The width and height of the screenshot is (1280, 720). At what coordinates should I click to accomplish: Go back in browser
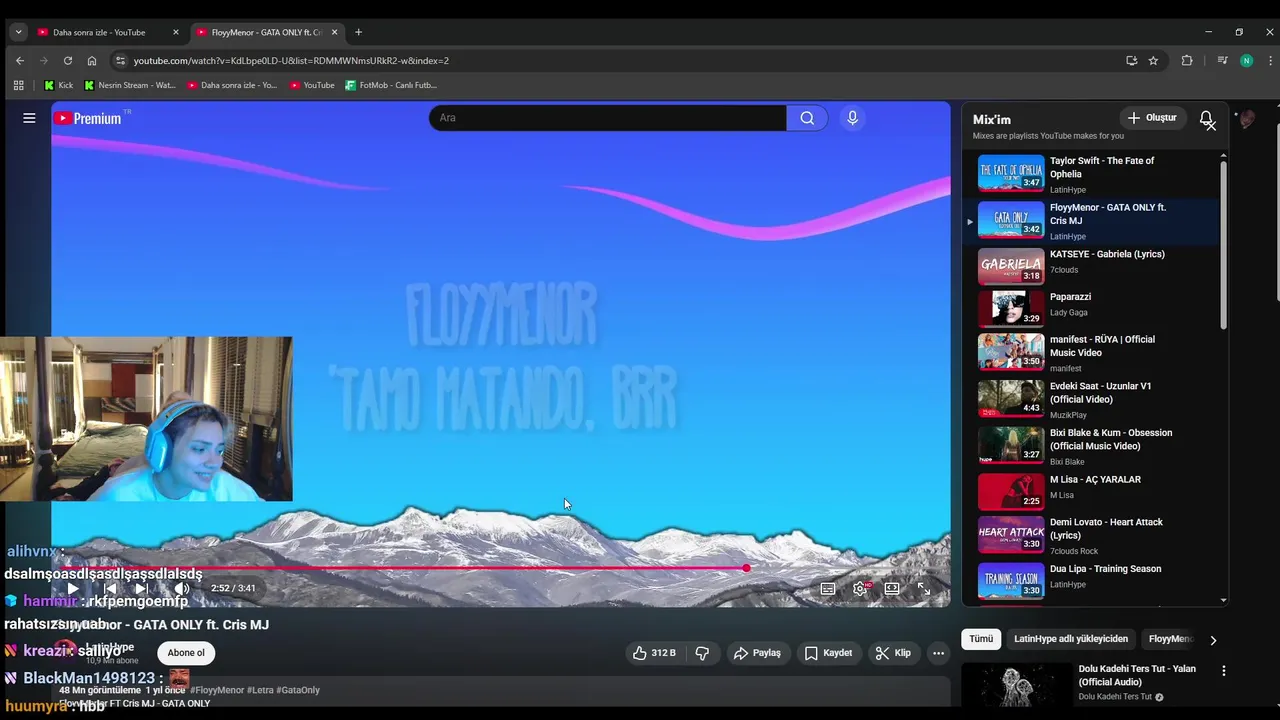20,60
